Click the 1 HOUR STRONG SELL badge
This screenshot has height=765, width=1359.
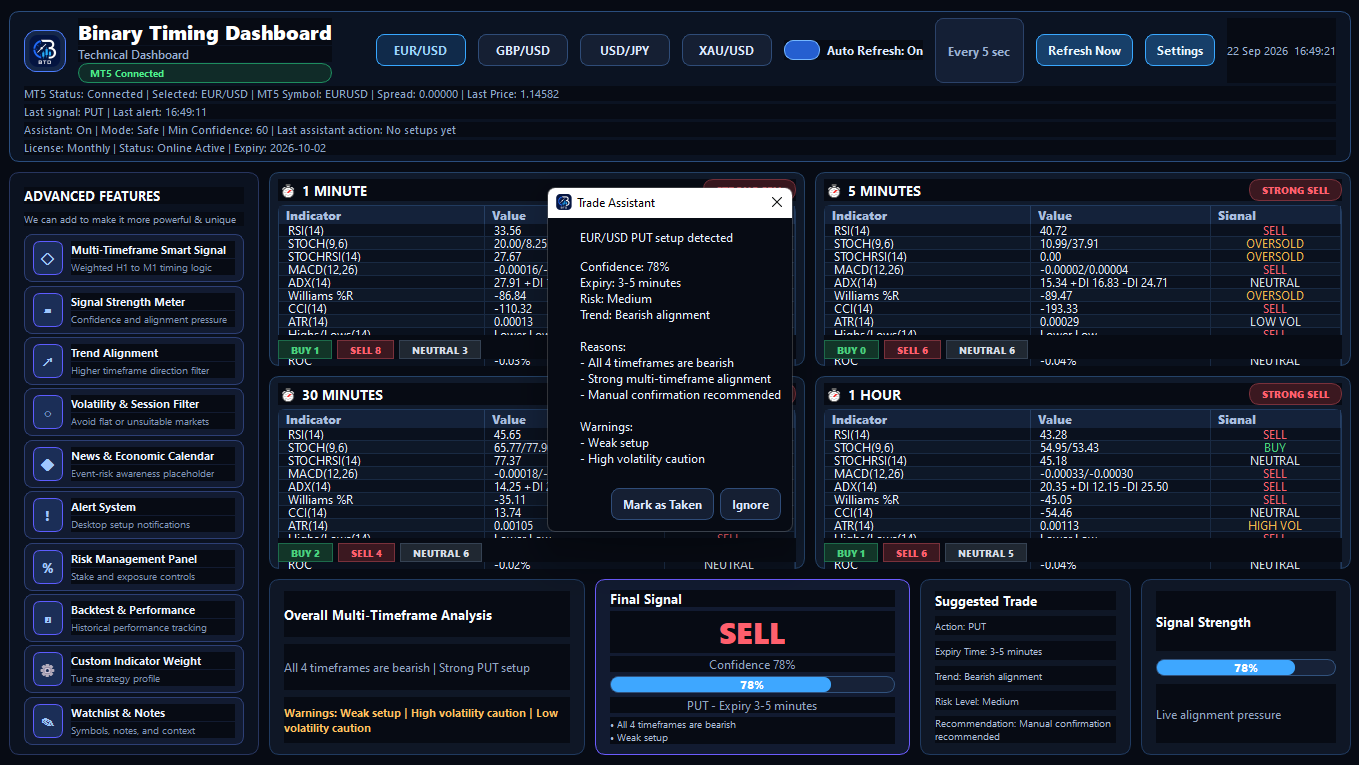tap(1295, 394)
